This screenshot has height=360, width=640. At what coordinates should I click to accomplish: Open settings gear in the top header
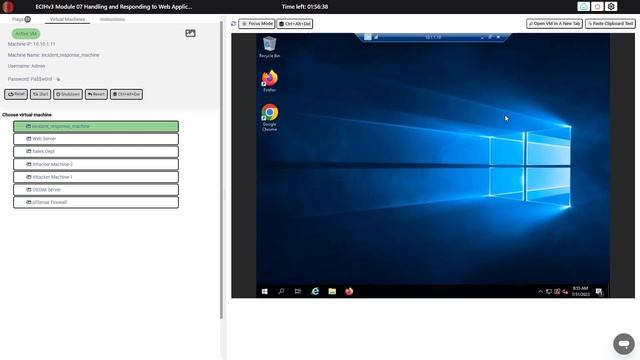tap(611, 7)
